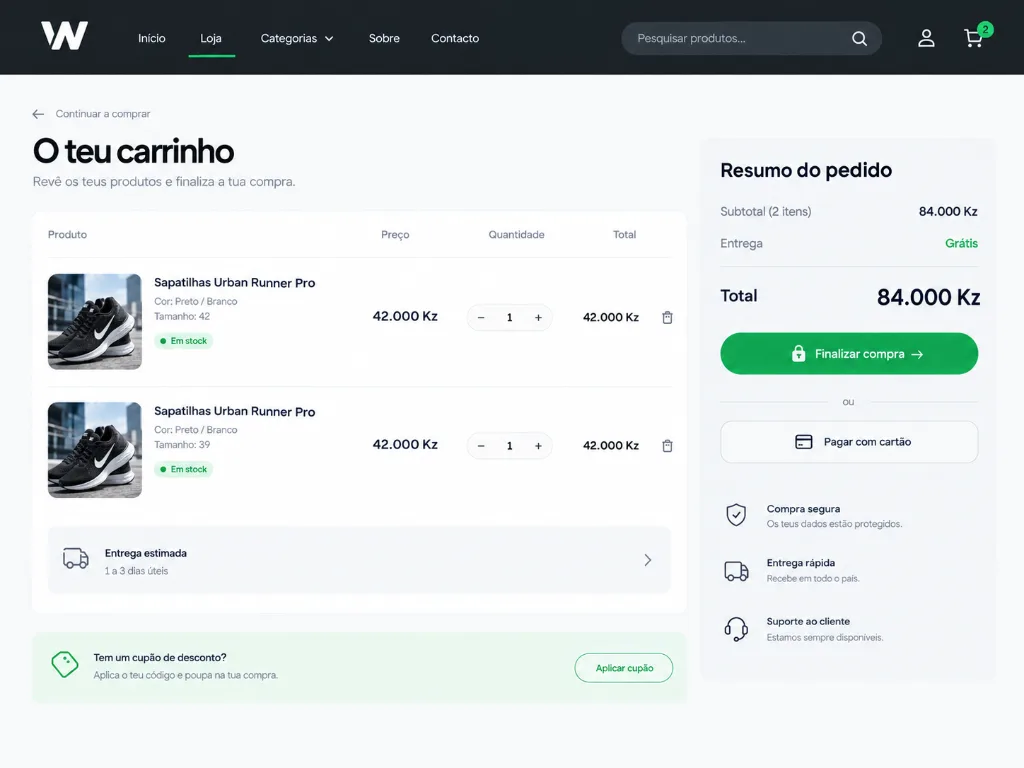
Task: Click the Preço column header
Action: (395, 235)
